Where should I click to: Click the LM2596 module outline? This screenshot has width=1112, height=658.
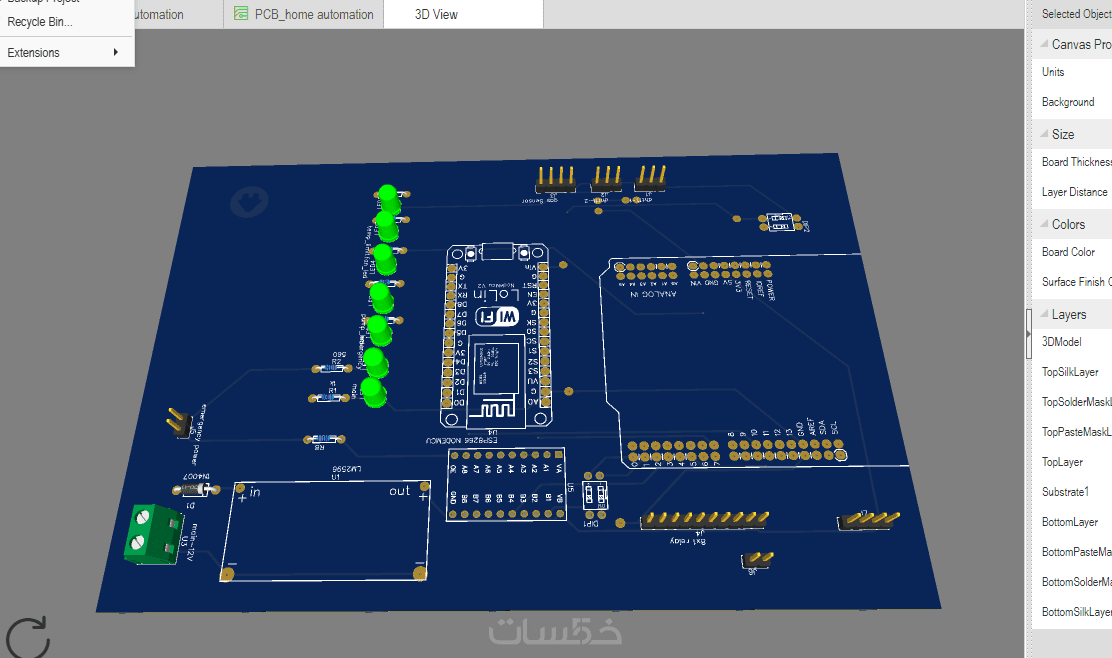[x=326, y=530]
